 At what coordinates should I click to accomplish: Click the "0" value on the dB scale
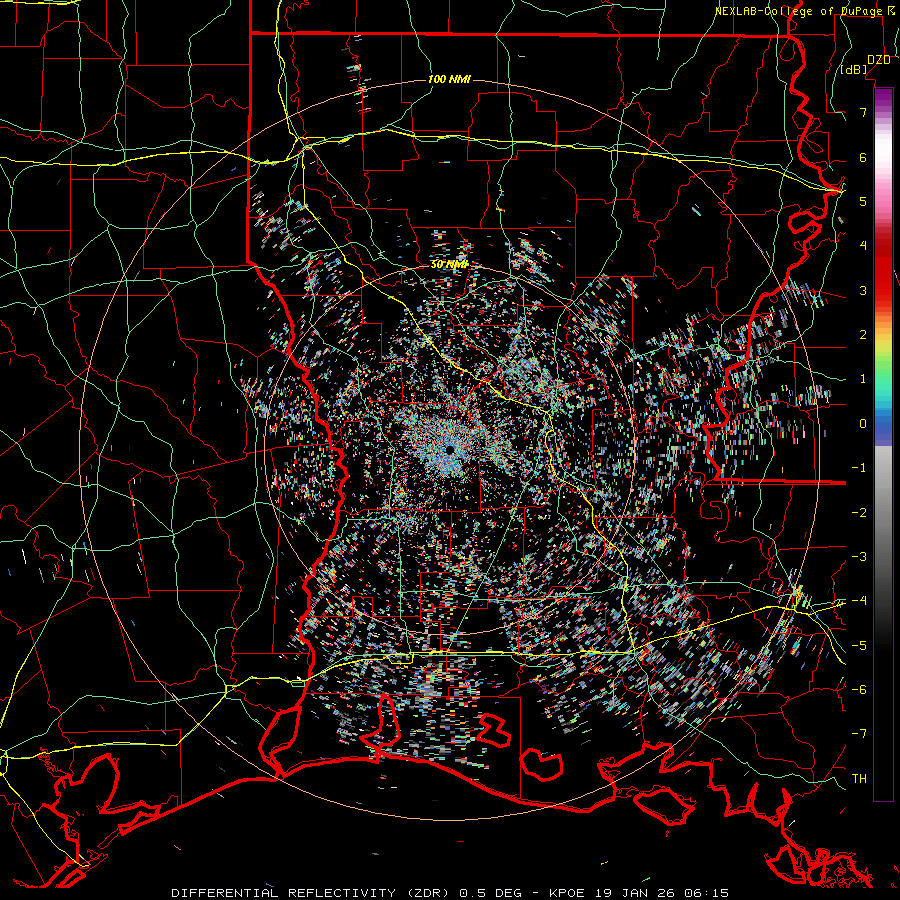(863, 424)
